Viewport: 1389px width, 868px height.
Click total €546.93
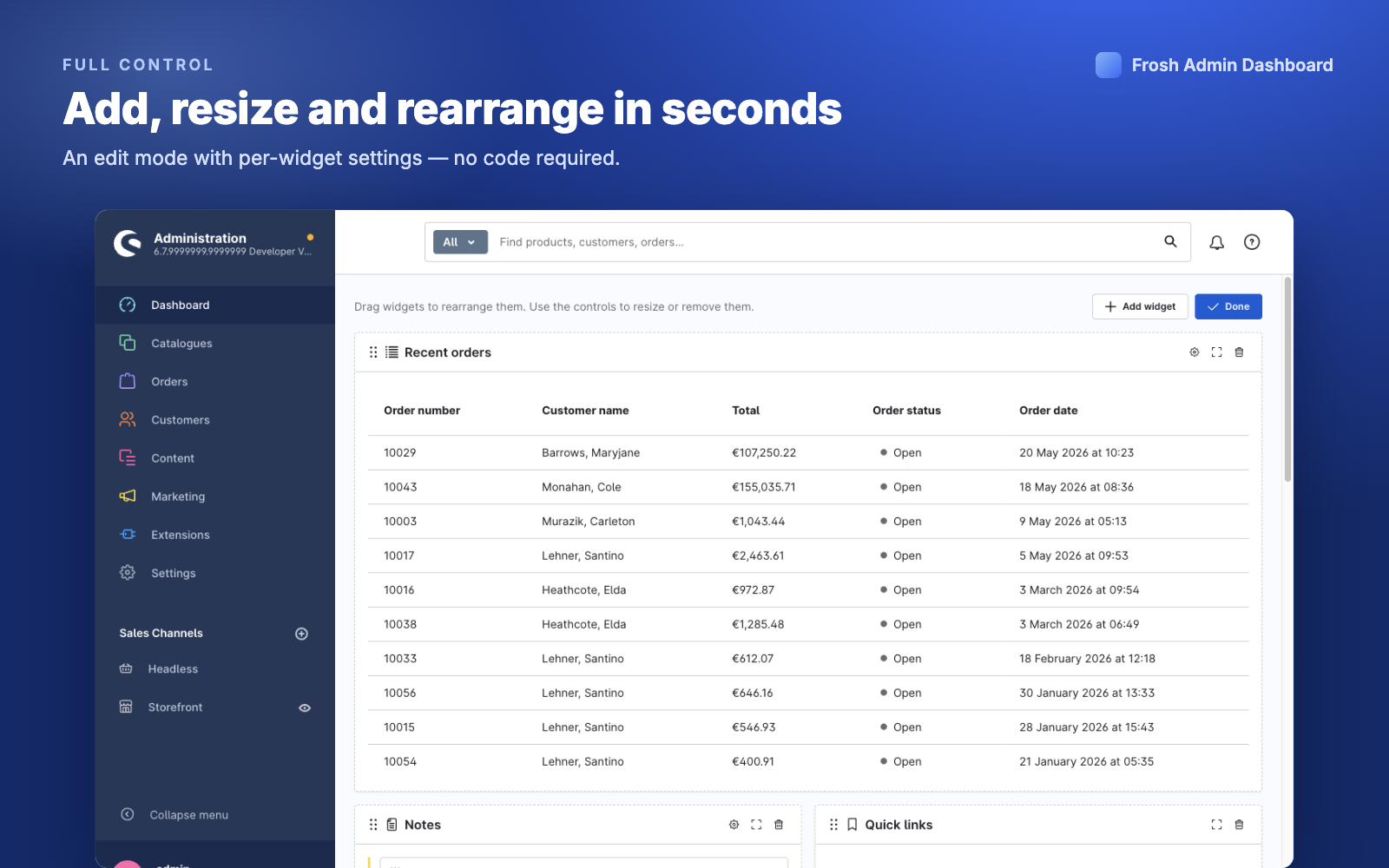(x=754, y=727)
